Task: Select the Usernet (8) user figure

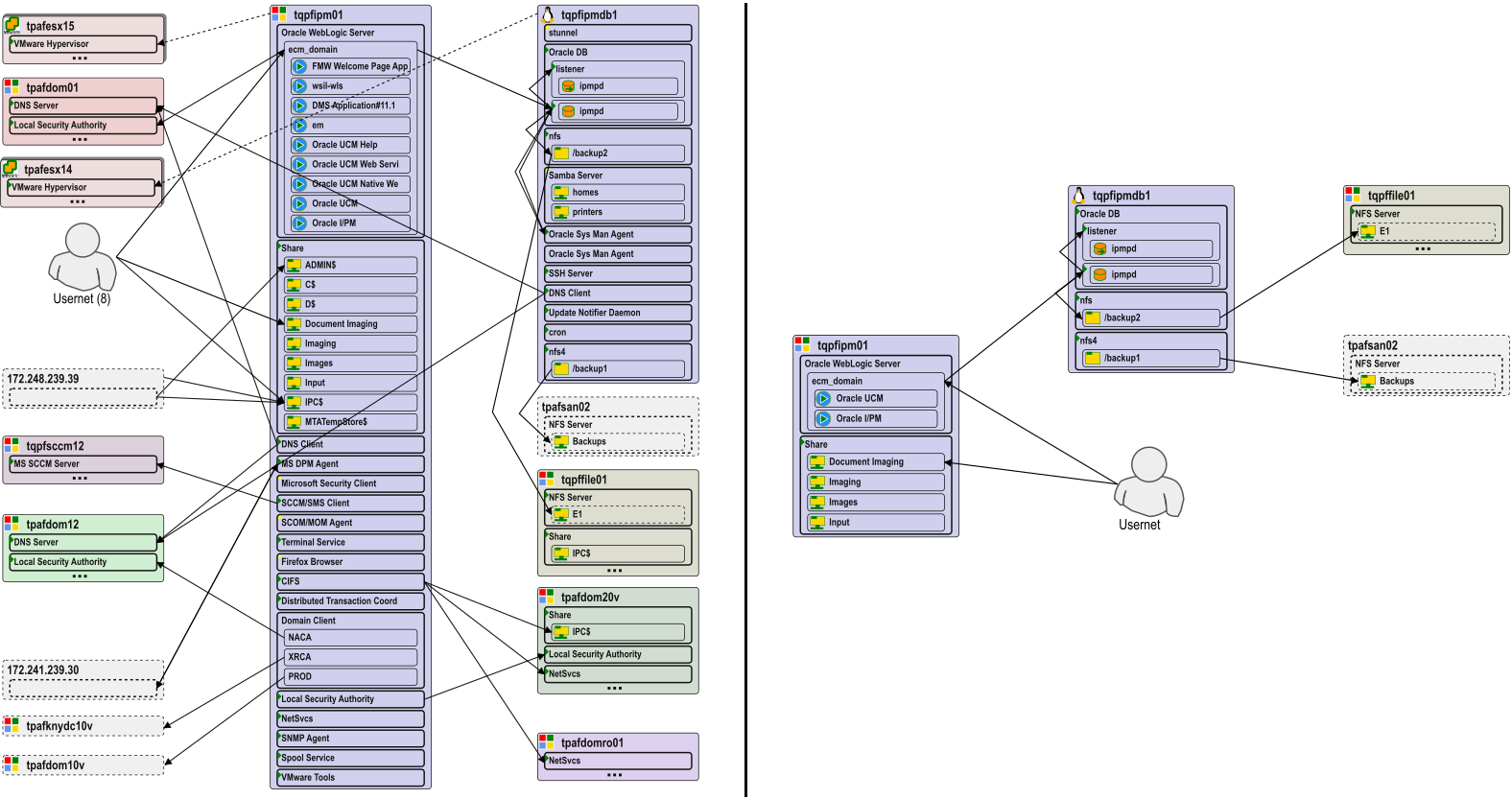Action: coord(83,257)
